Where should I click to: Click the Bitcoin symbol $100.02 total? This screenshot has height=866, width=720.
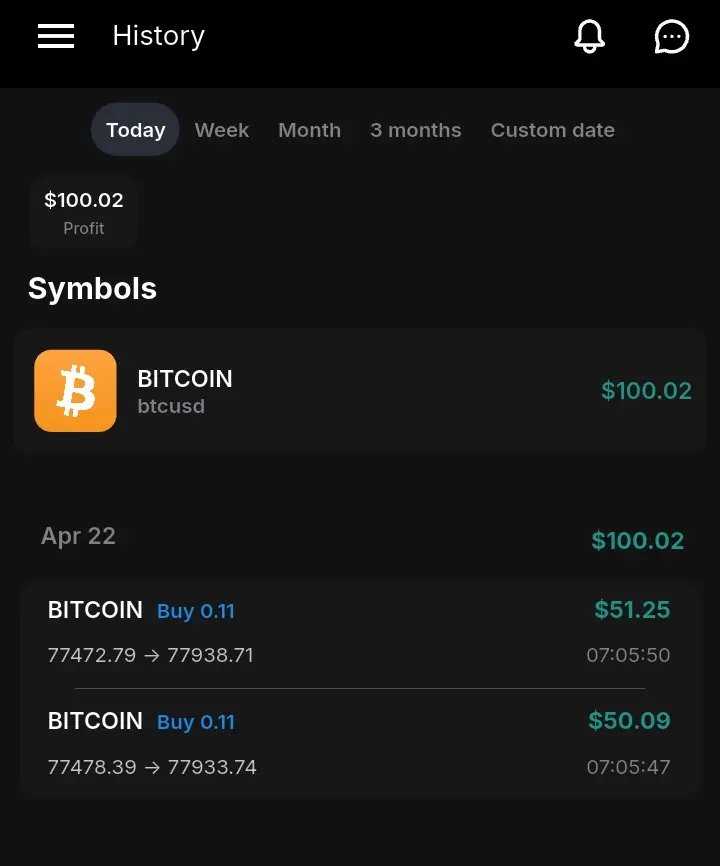coord(646,391)
